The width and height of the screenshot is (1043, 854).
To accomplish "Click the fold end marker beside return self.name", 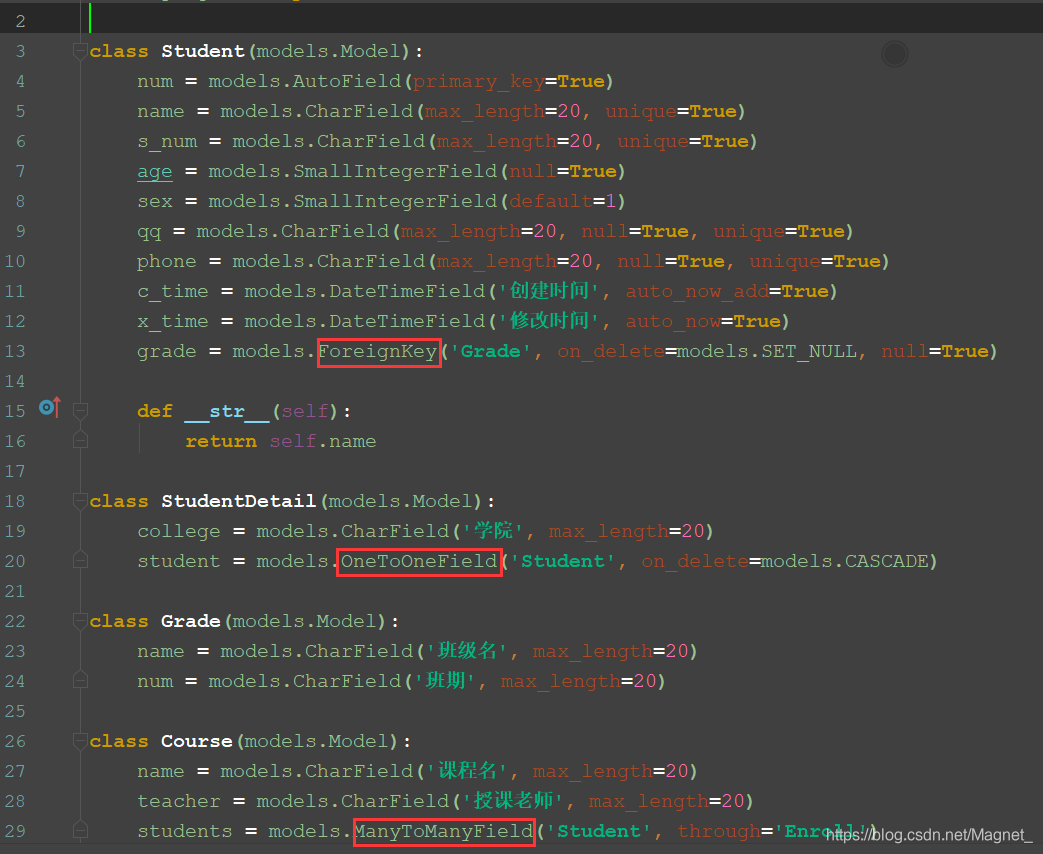I will pos(80,440).
